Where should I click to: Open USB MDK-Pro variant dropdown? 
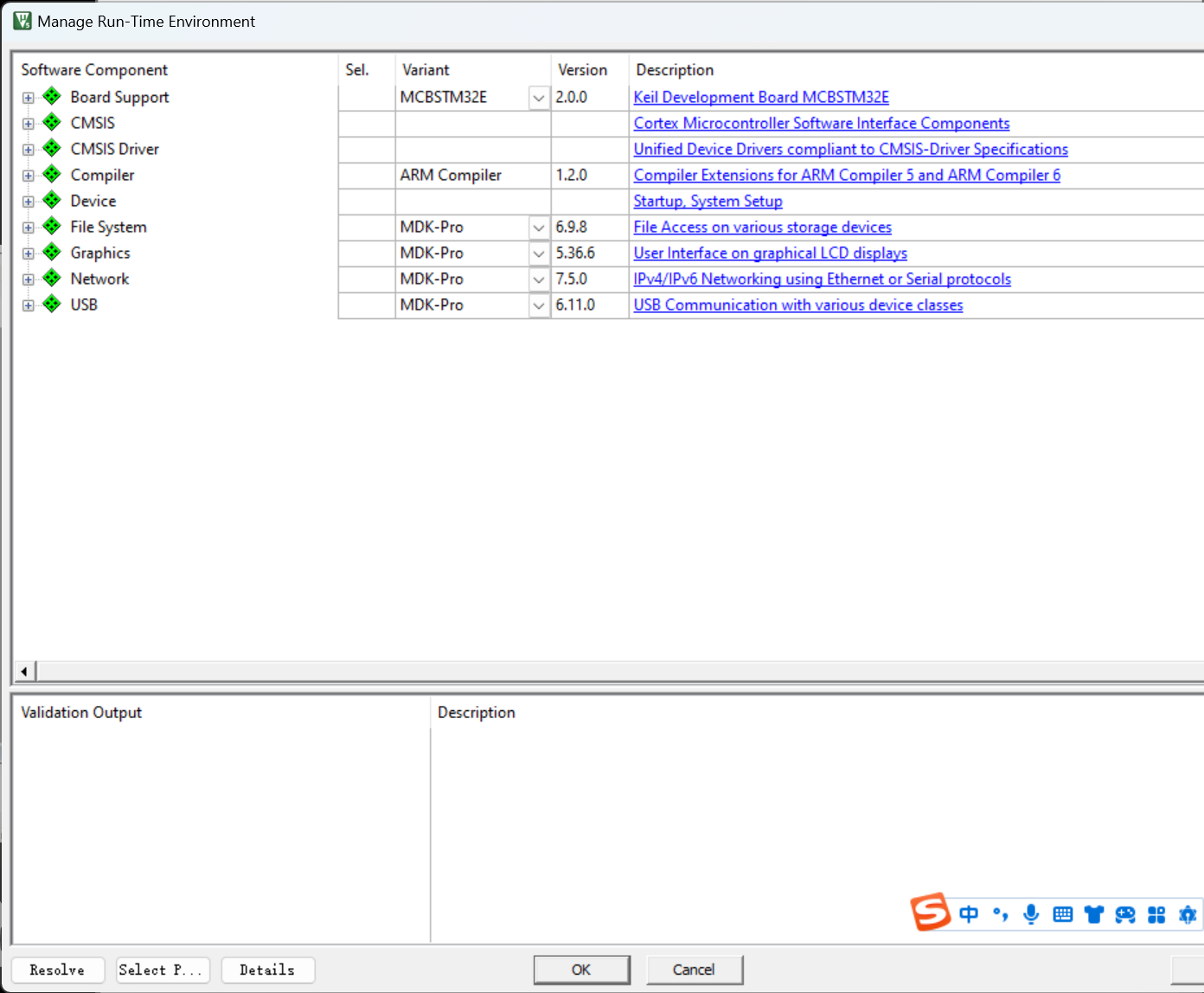(539, 305)
